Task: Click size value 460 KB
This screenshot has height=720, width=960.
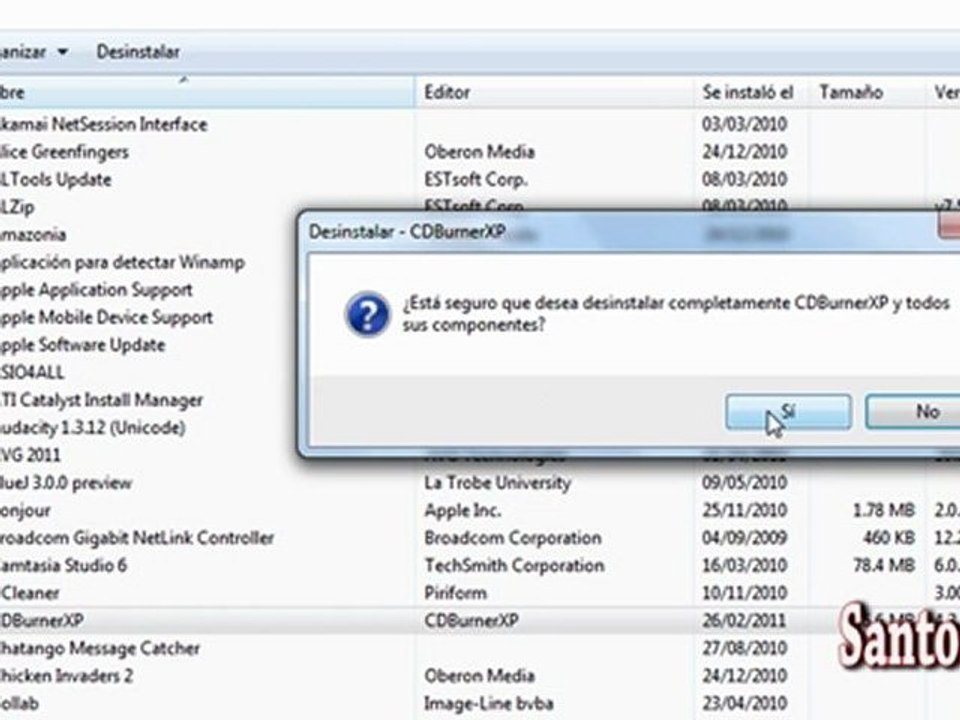Action: tap(888, 538)
